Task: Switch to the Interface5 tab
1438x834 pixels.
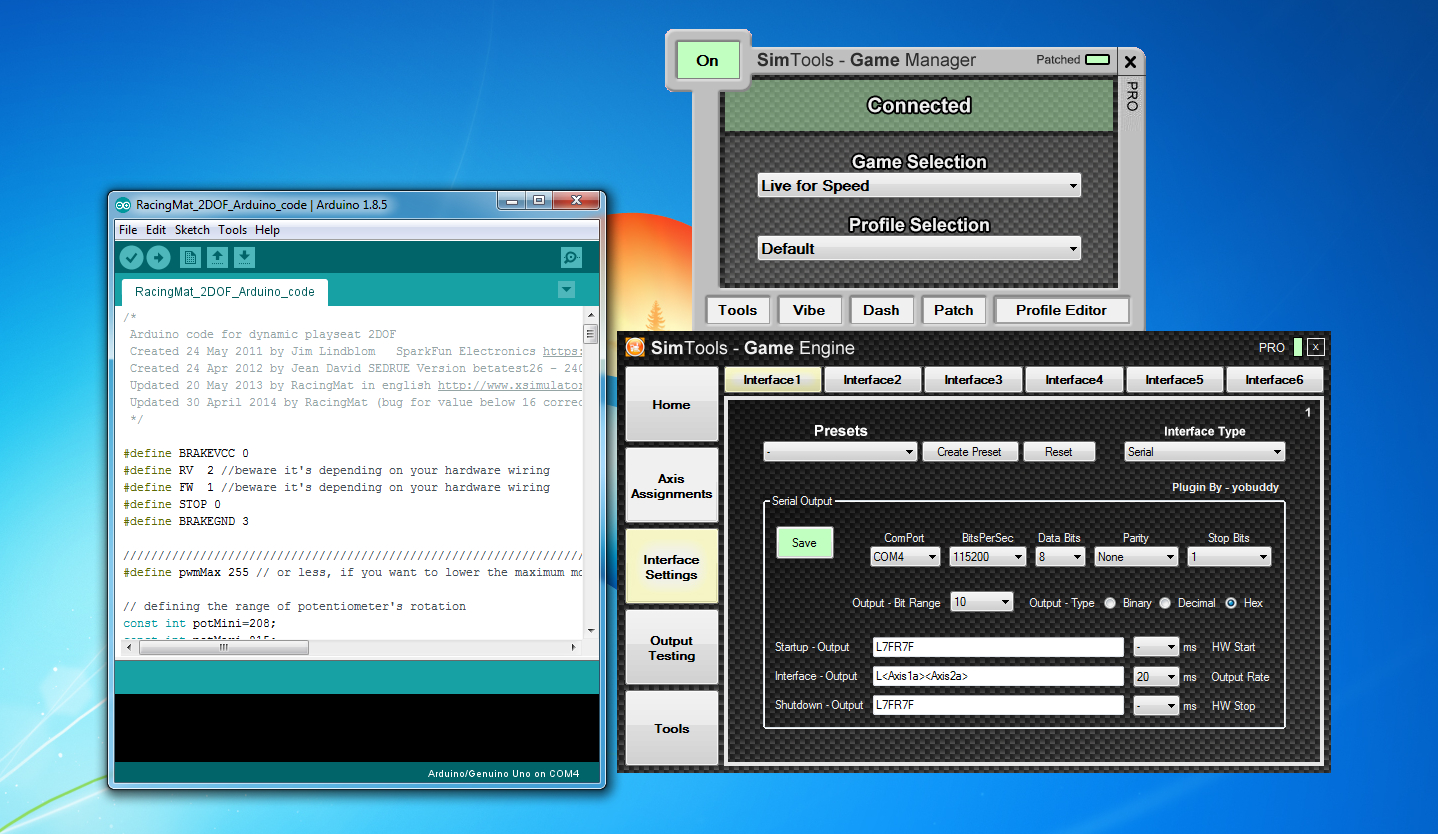Action: pyautogui.click(x=1174, y=380)
